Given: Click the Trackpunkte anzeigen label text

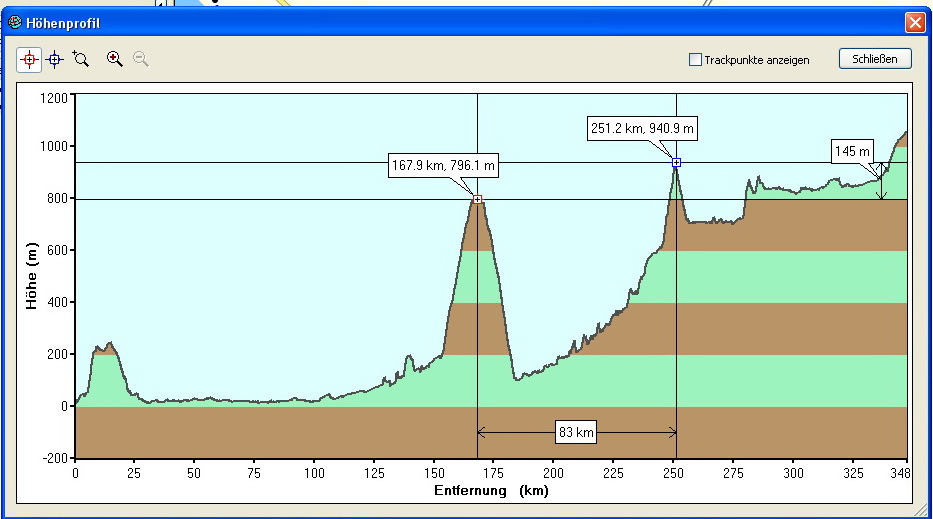Looking at the screenshot, I should coord(756,60).
